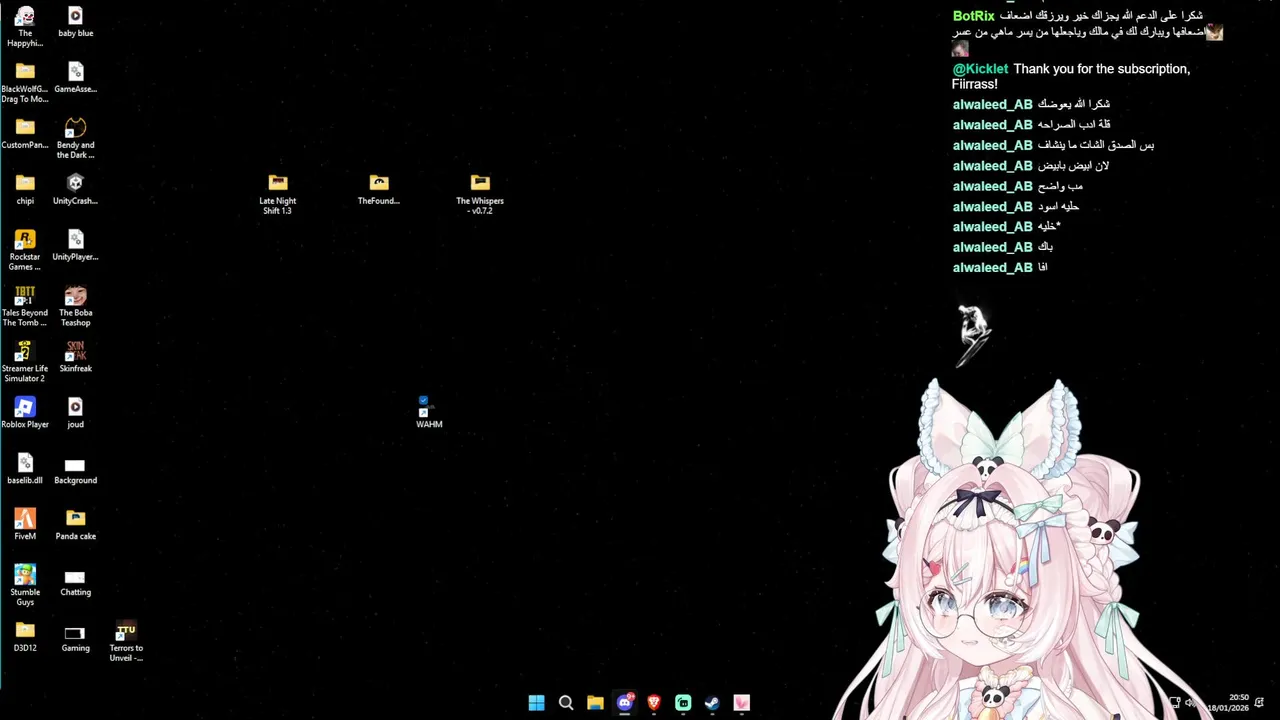Click alwaleed_AB beside شكرا الله يعوضك
1280x720 pixels.
click(992, 104)
